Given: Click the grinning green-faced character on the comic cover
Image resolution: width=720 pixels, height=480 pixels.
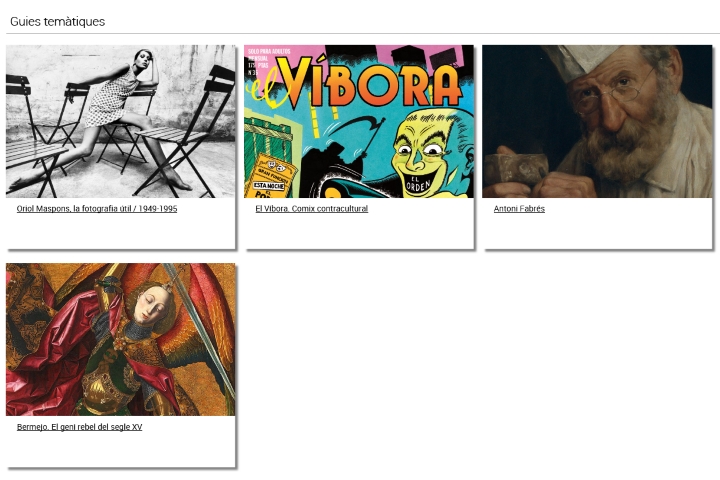Looking at the screenshot, I should pos(429,154).
